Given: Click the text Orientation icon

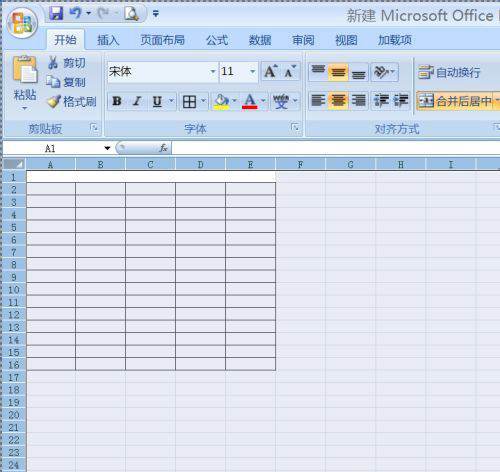Looking at the screenshot, I should (381, 72).
